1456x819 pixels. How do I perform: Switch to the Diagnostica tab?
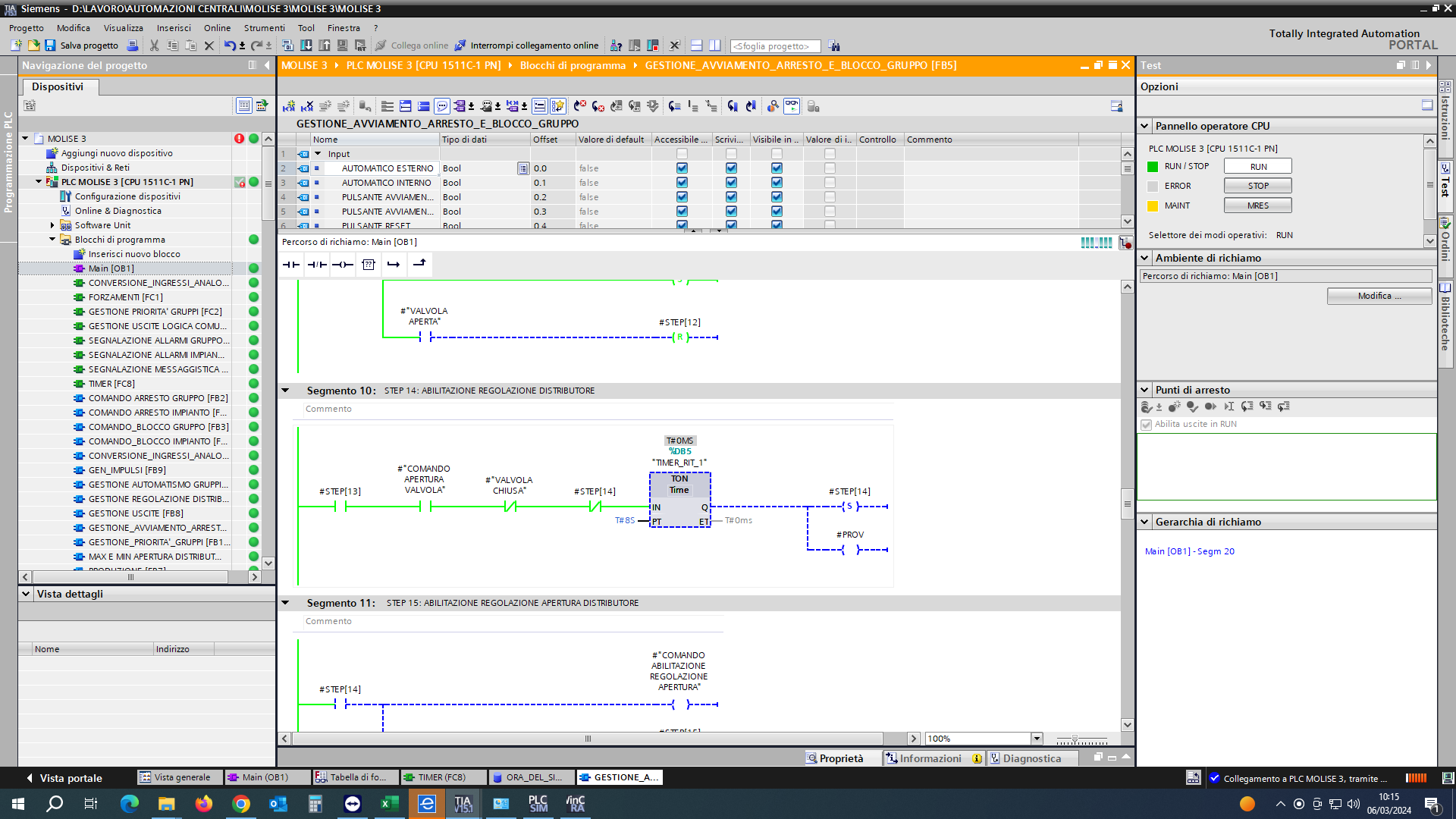(x=1032, y=758)
